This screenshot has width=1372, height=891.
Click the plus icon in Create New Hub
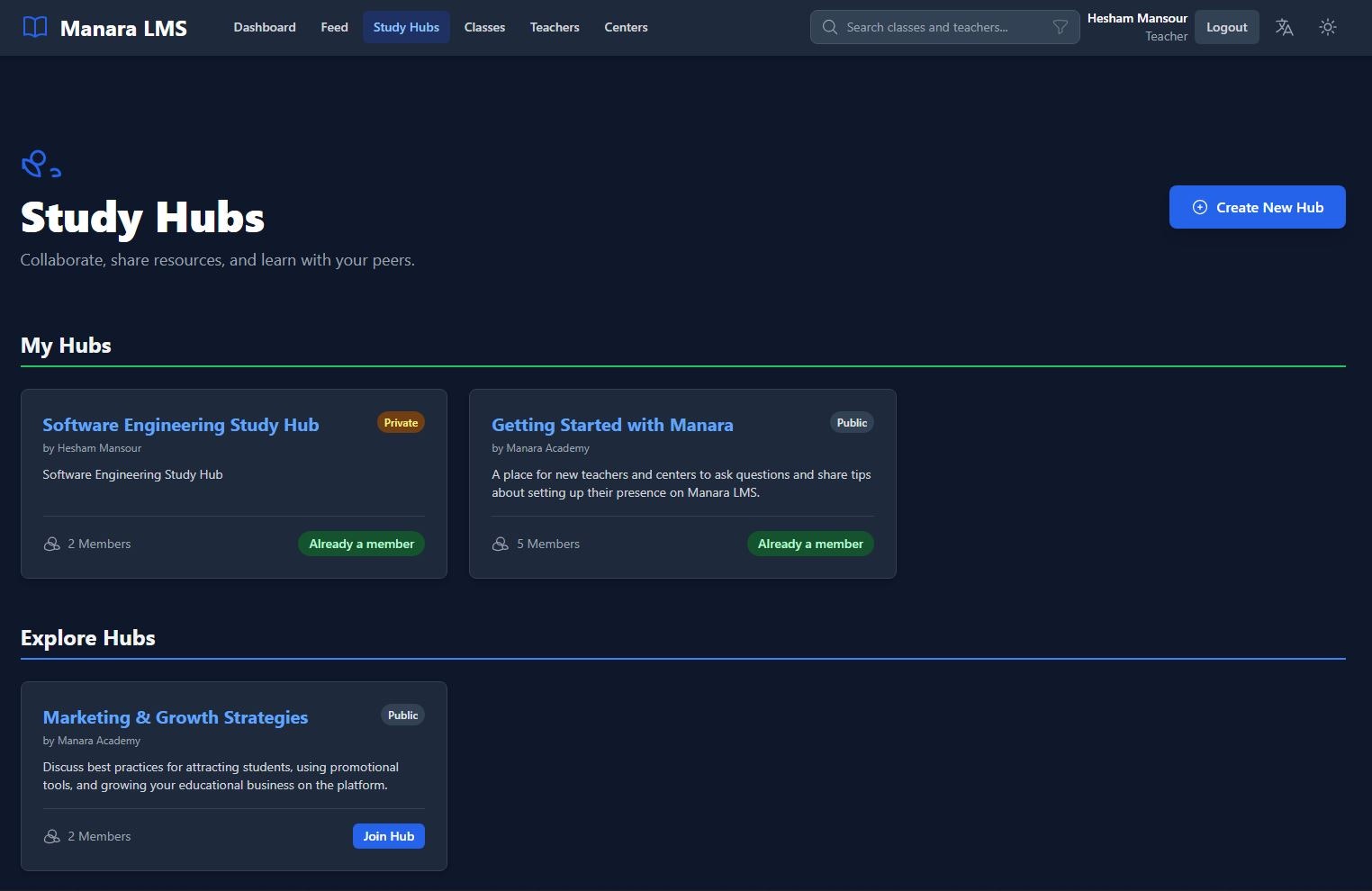coord(1199,206)
